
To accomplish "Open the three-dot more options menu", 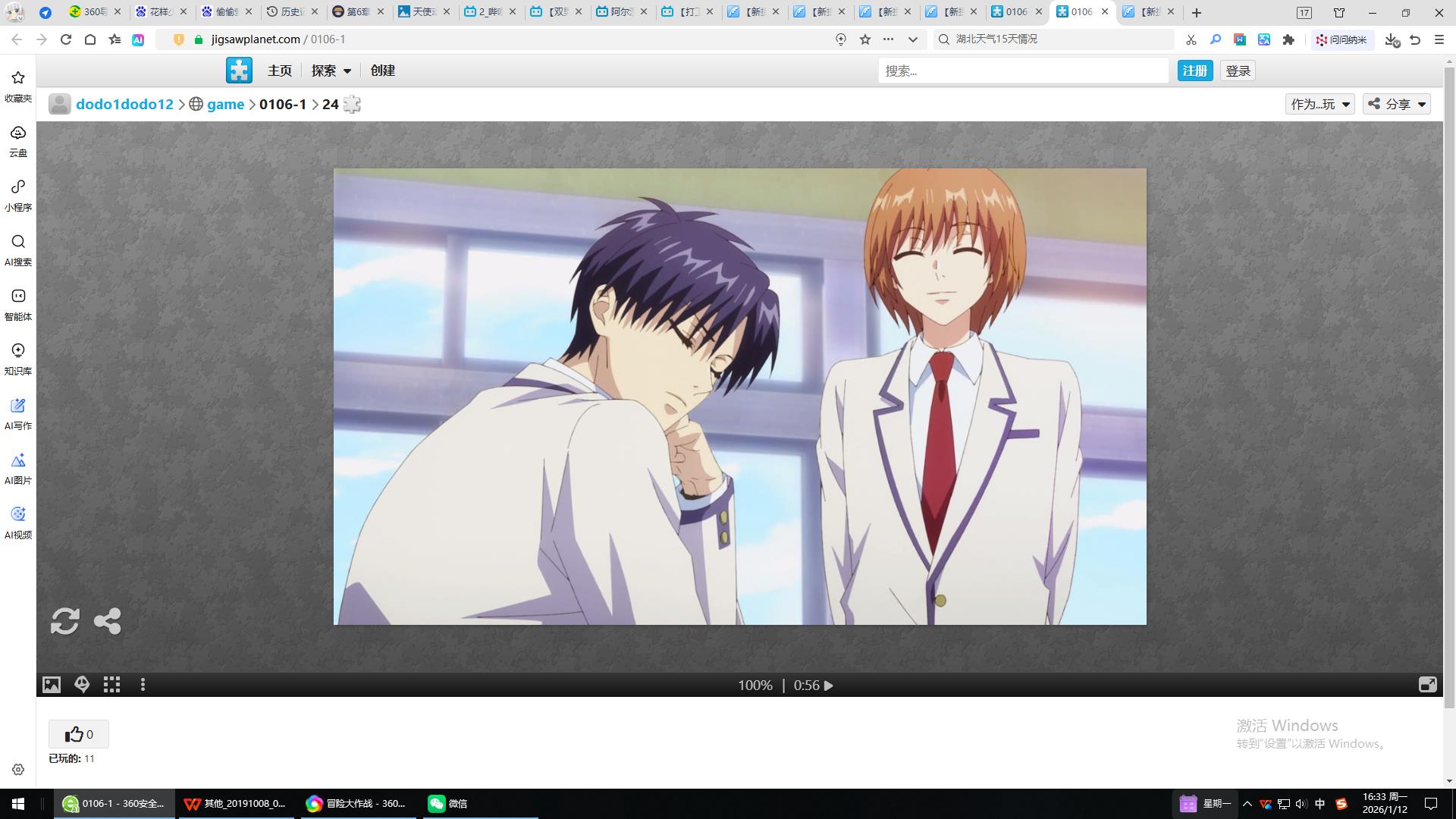I will [143, 685].
